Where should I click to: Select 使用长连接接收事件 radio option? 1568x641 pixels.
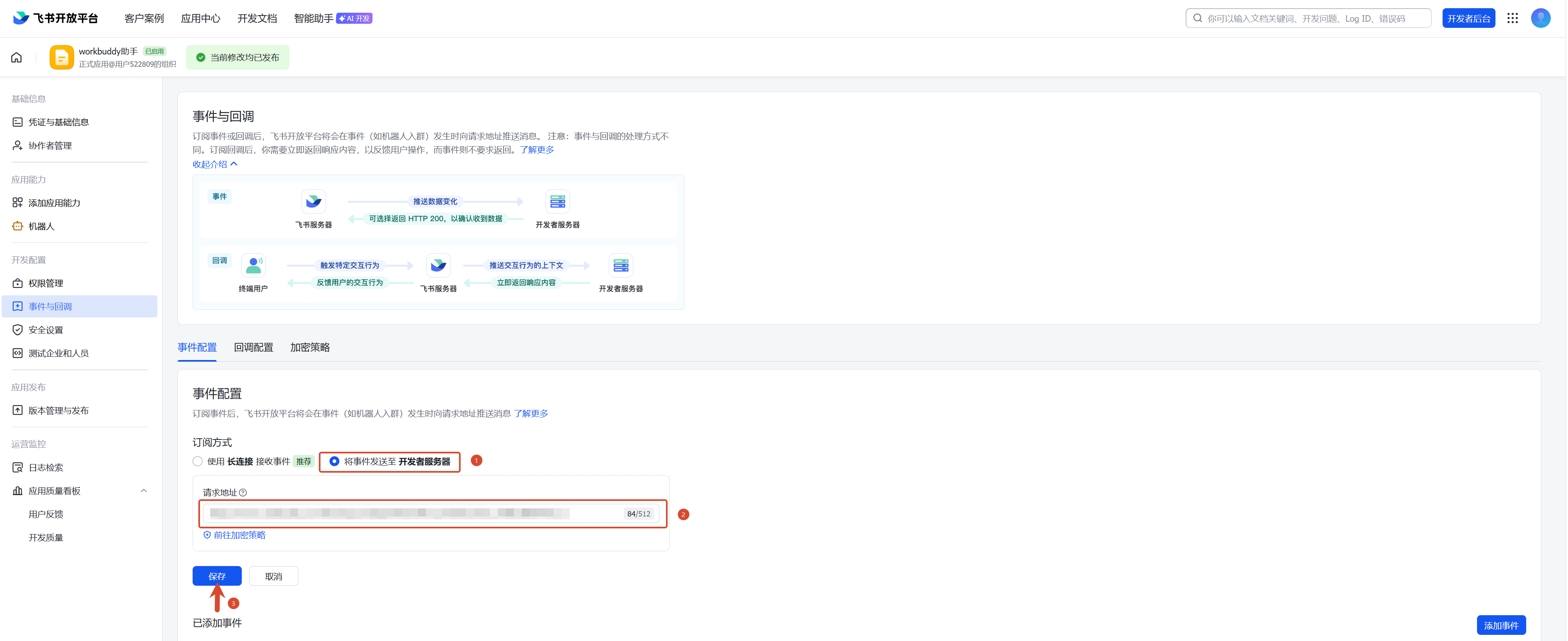[198, 462]
